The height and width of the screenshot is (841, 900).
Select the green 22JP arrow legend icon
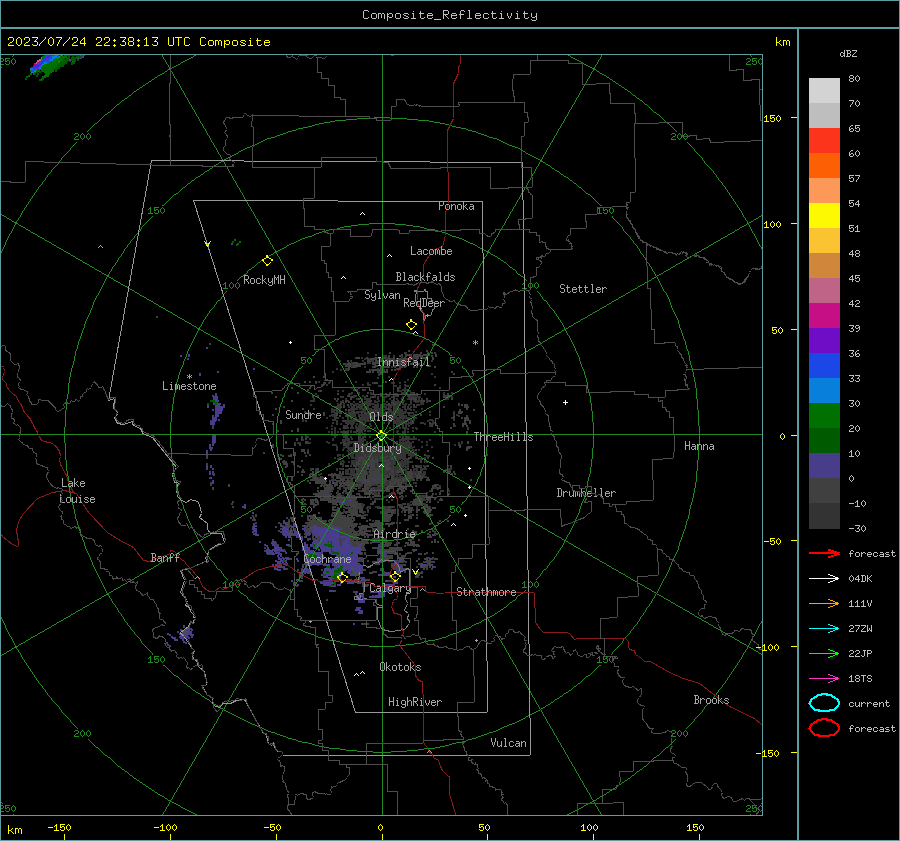tap(824, 653)
